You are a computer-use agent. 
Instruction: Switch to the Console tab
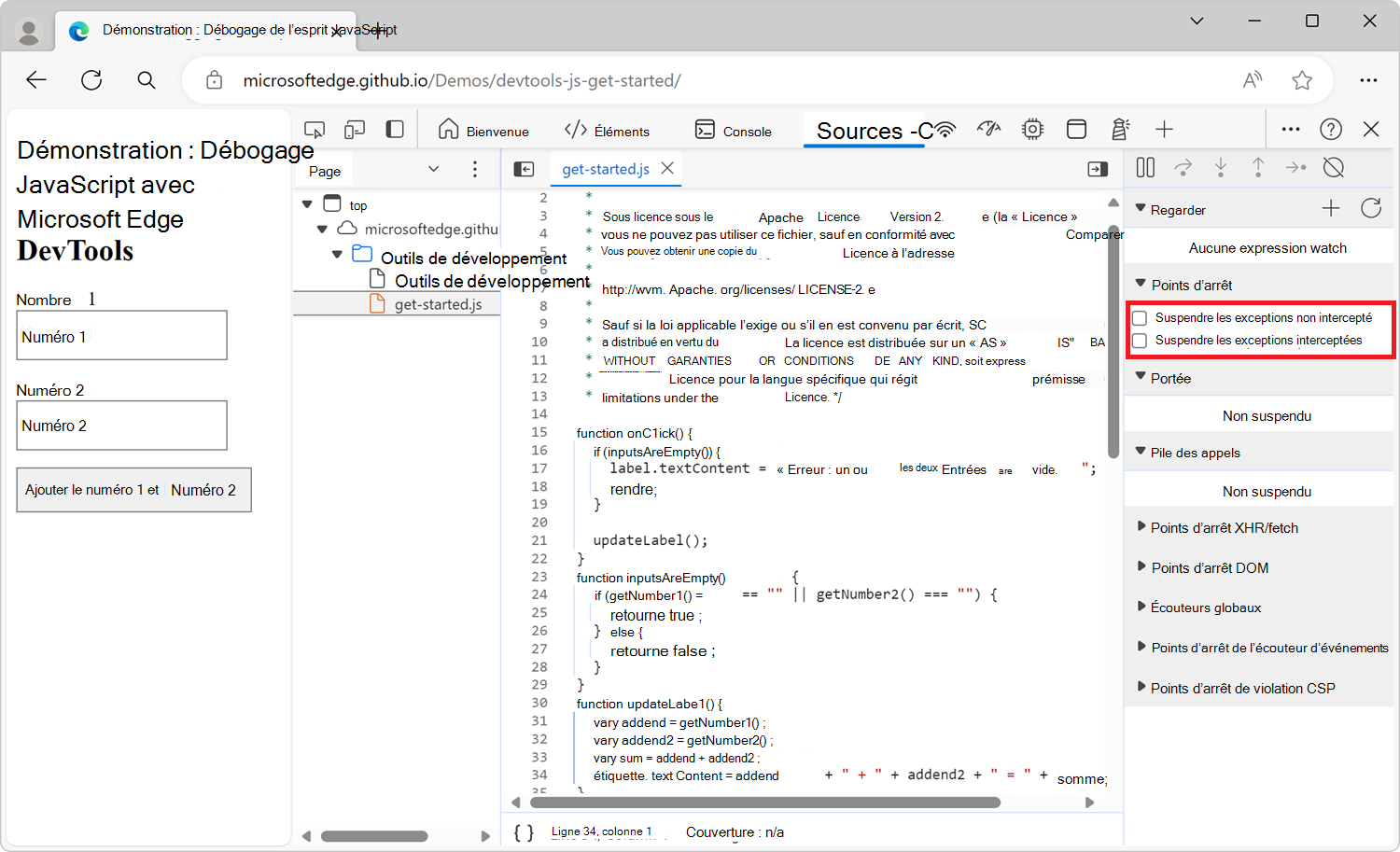(734, 130)
